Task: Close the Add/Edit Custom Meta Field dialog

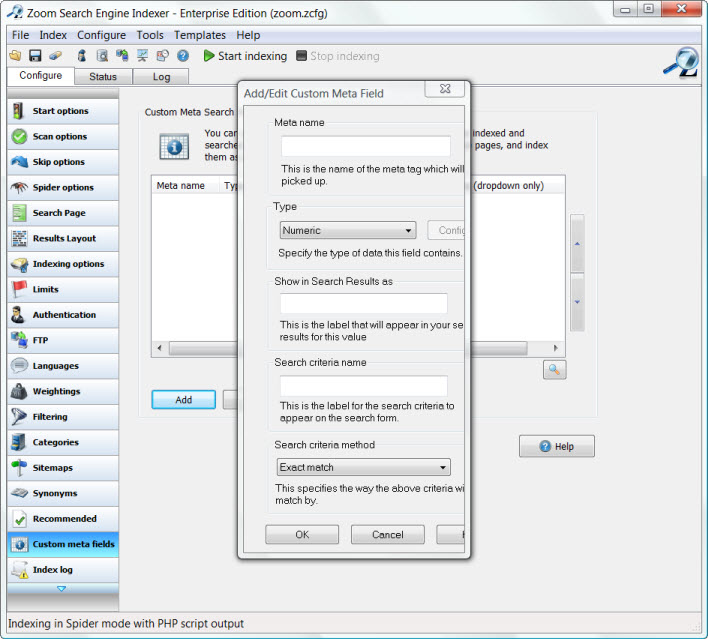Action: coord(445,89)
